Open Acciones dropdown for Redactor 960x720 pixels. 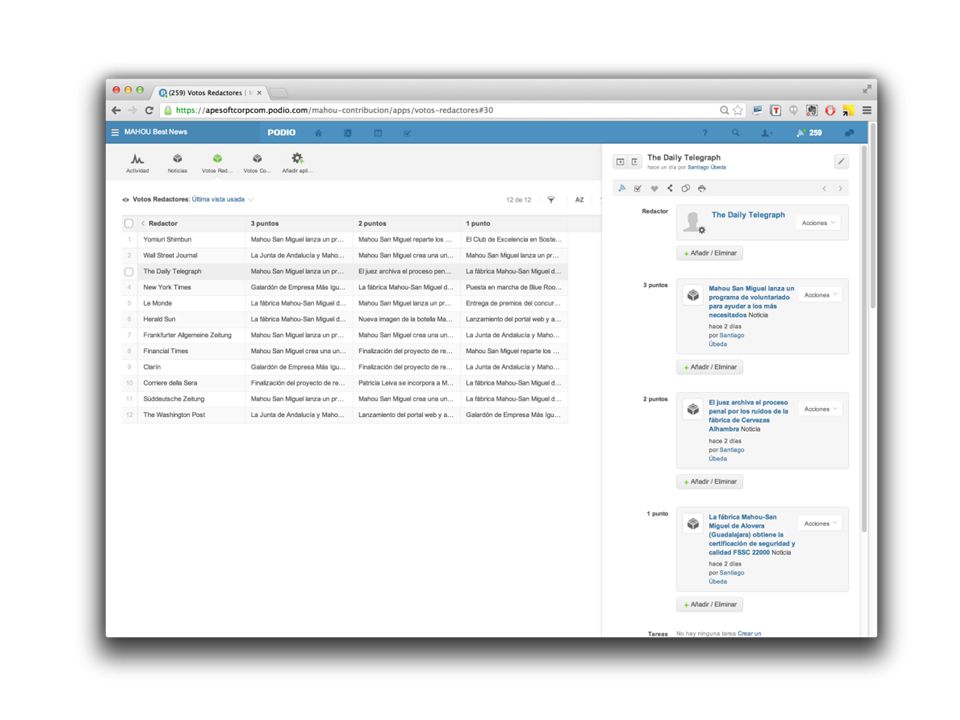pos(819,223)
